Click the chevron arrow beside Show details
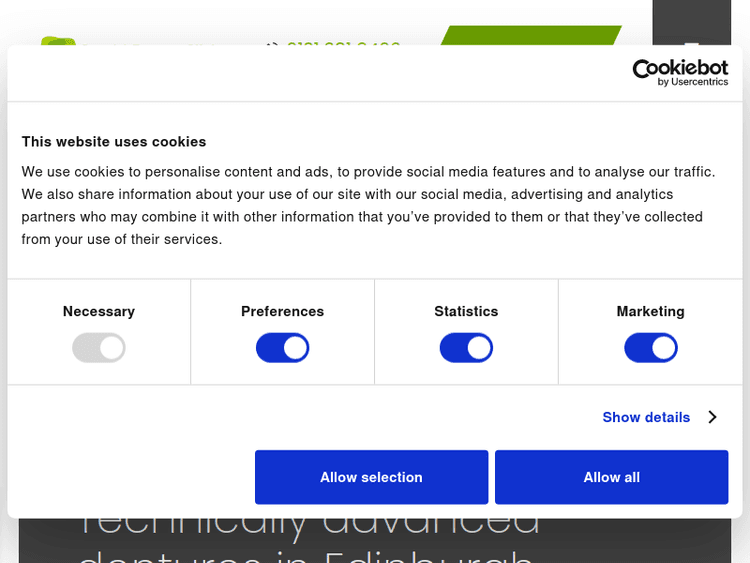The width and height of the screenshot is (750, 563). [x=712, y=417]
